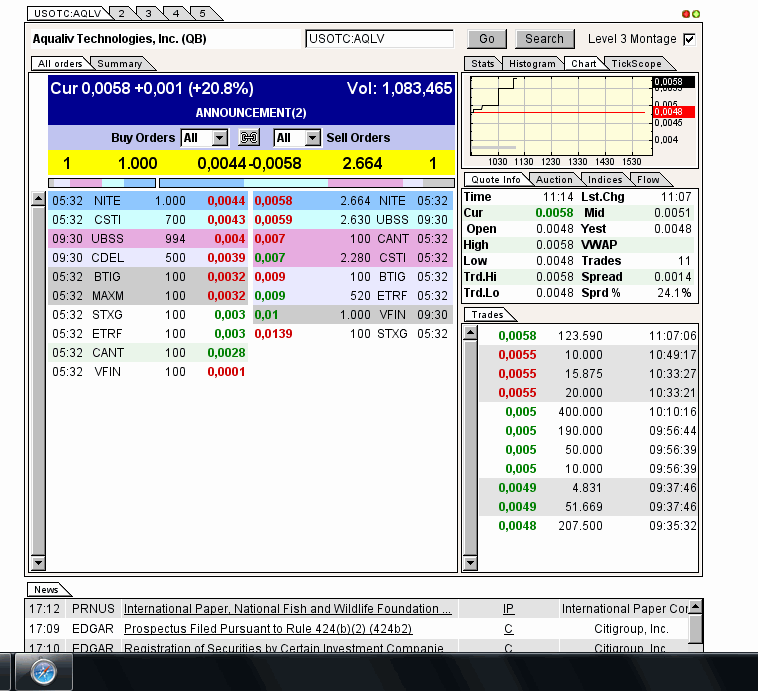The height and width of the screenshot is (691, 758).
Task: Click the Spread value 0.0014
Action: coord(672,277)
